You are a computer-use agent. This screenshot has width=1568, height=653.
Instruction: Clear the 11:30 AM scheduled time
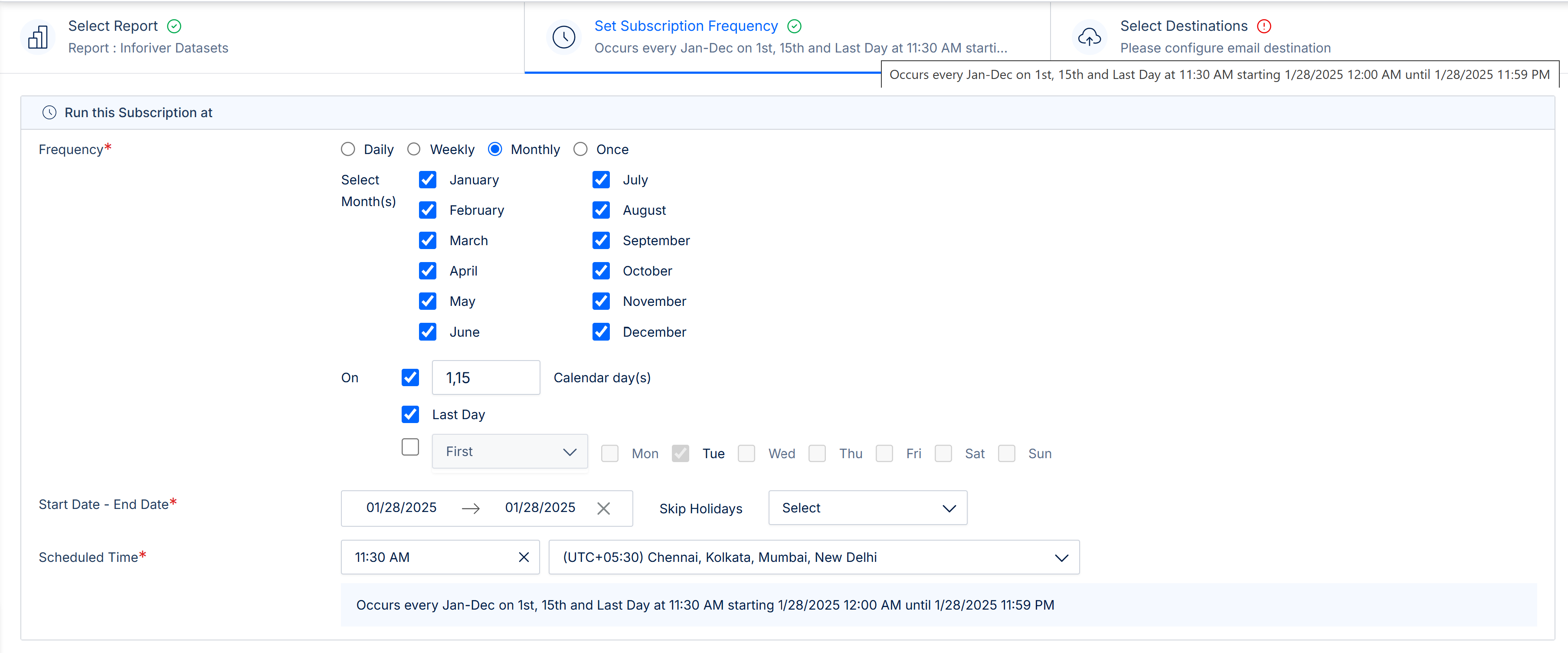coord(524,557)
